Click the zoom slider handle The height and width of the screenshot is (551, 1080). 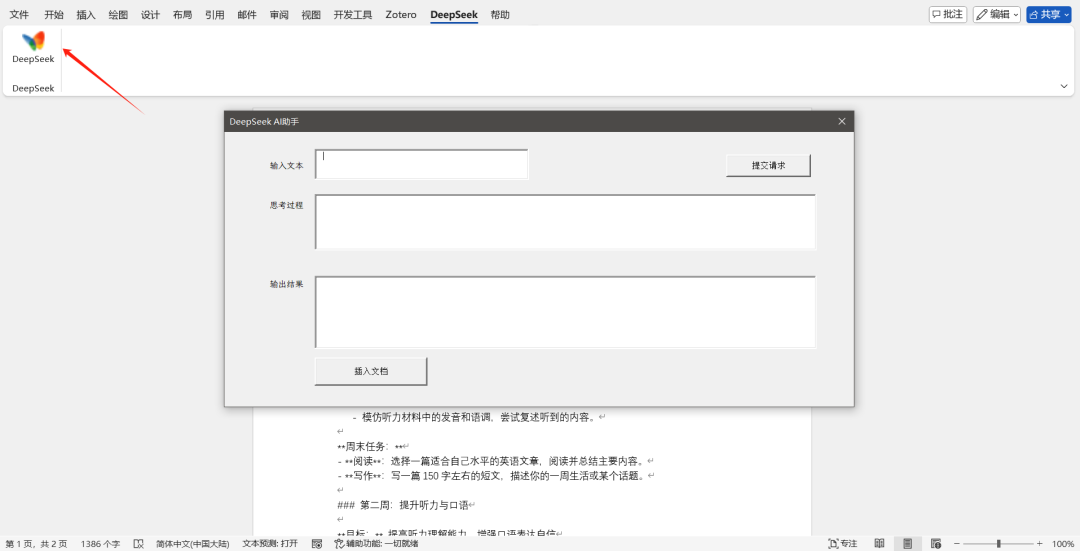(999, 543)
